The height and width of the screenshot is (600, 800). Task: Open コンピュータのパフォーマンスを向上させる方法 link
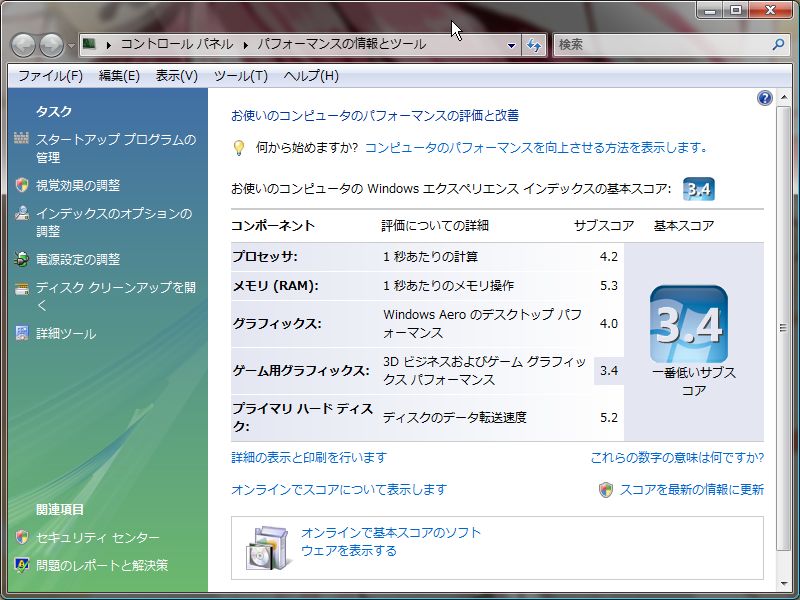coord(537,148)
